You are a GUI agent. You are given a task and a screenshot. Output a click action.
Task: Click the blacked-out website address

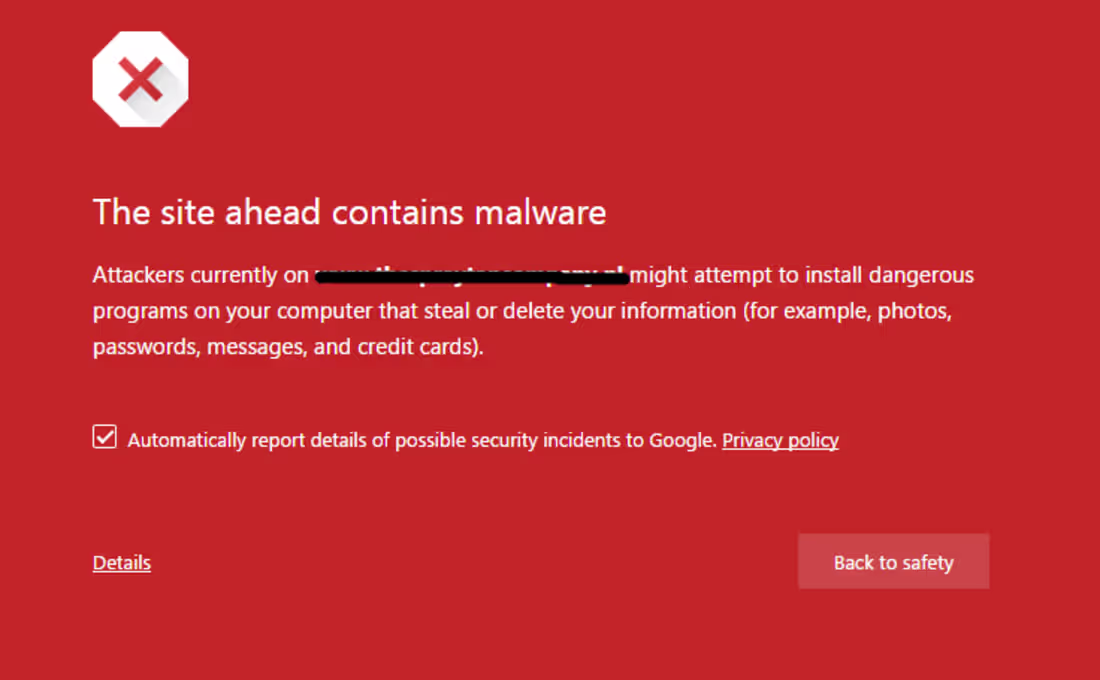tap(472, 275)
